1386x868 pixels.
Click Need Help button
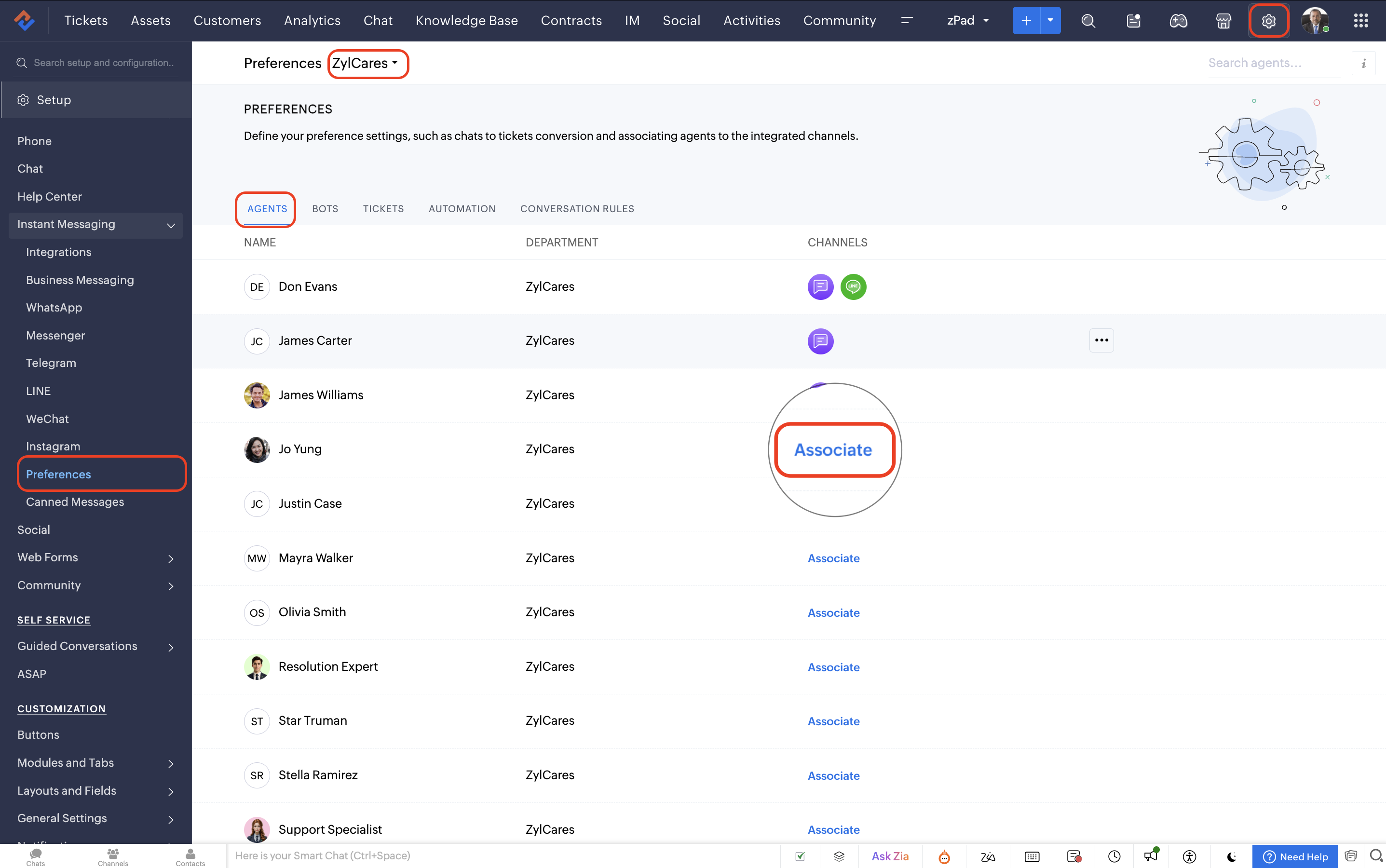coord(1295,856)
